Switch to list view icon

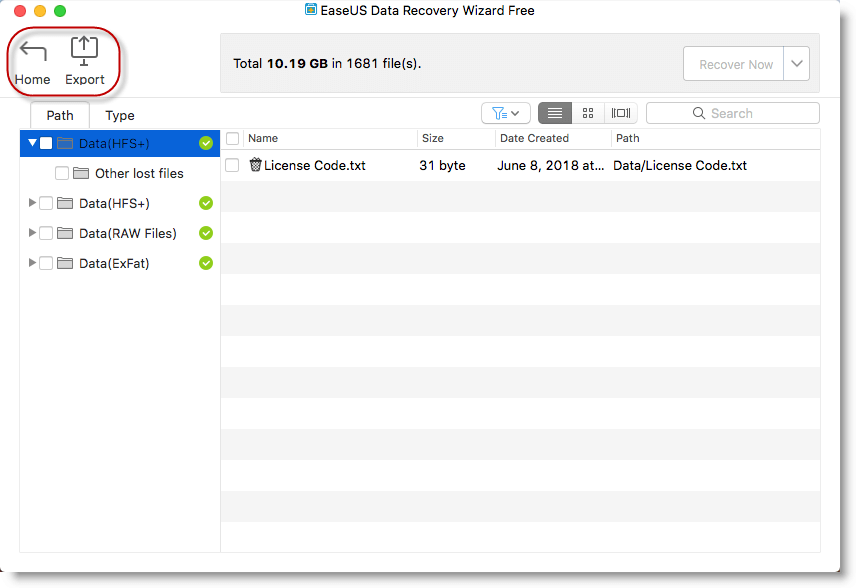(x=555, y=113)
